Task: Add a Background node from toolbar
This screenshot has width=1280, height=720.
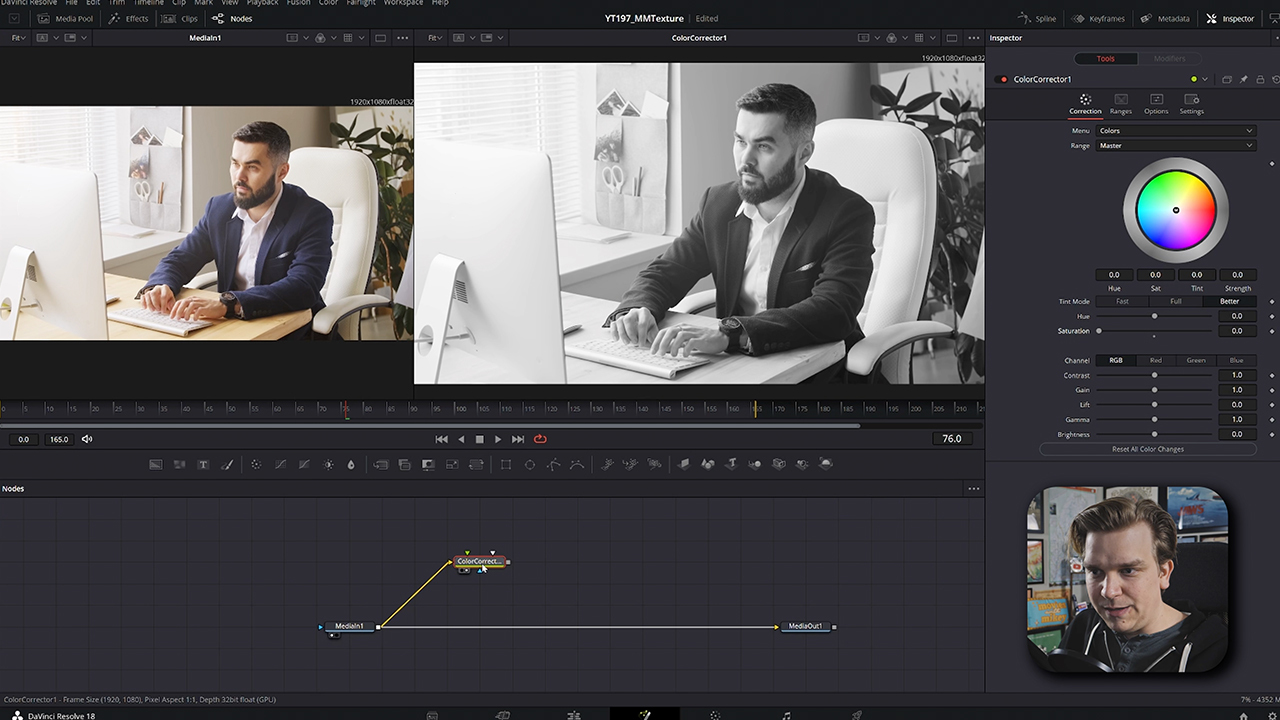Action: (x=155, y=464)
